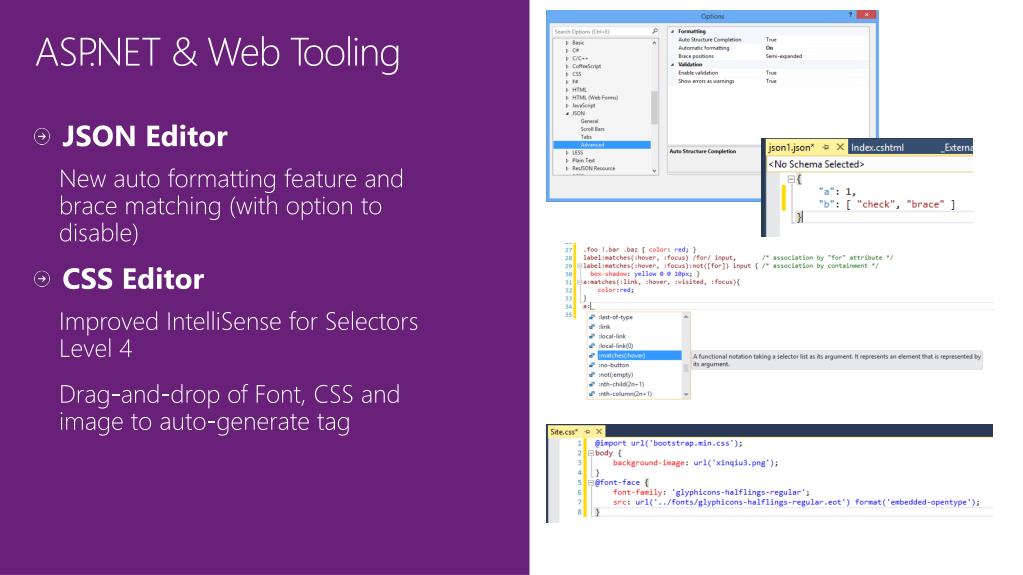Collapse the JSON options node

click(567, 114)
